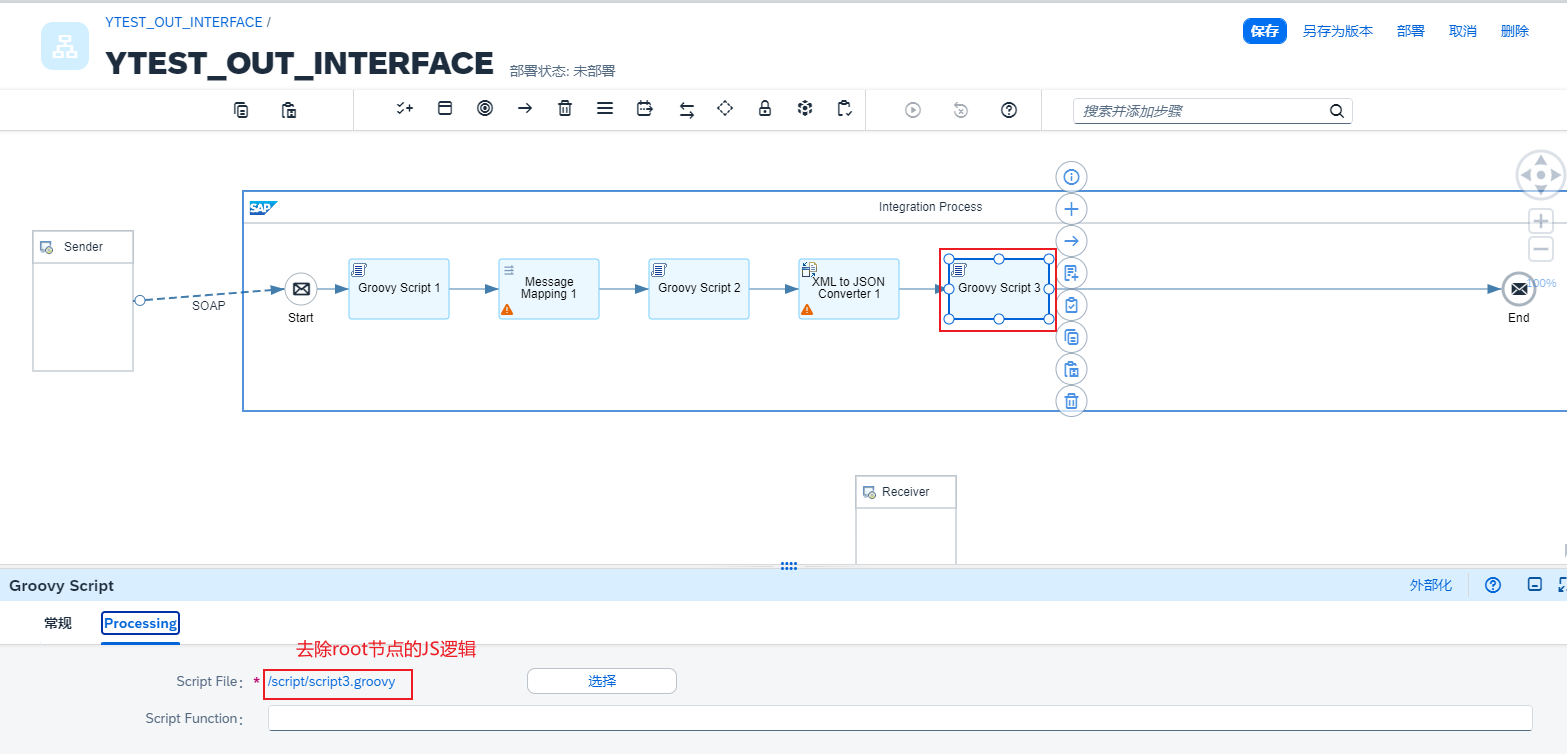Click the 选择 button for Script File

coord(602,681)
